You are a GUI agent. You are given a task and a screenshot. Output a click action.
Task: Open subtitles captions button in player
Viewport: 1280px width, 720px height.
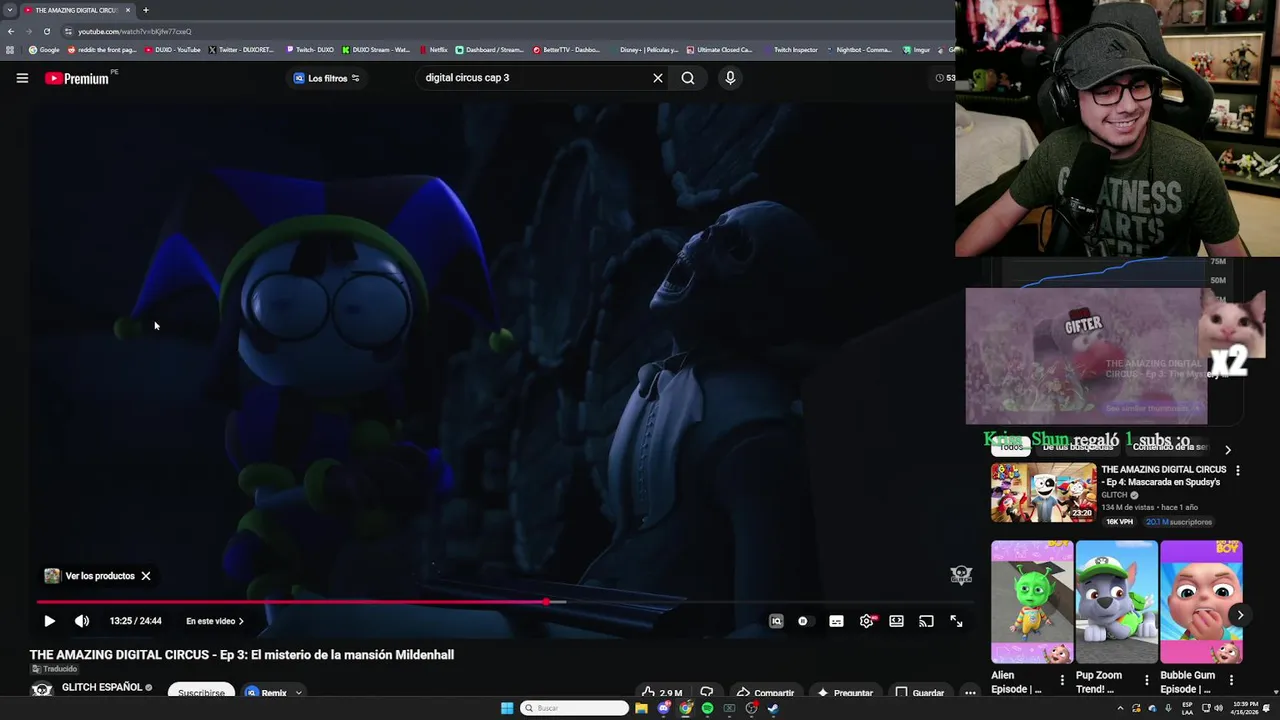click(836, 621)
